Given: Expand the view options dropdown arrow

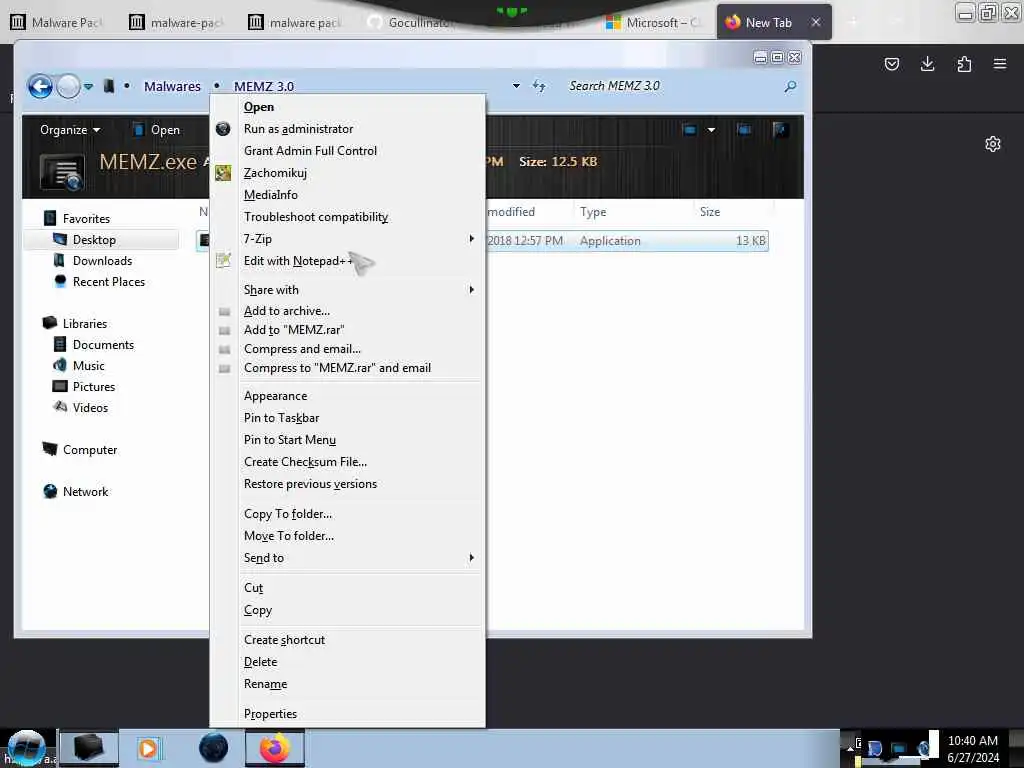Looking at the screenshot, I should point(711,130).
